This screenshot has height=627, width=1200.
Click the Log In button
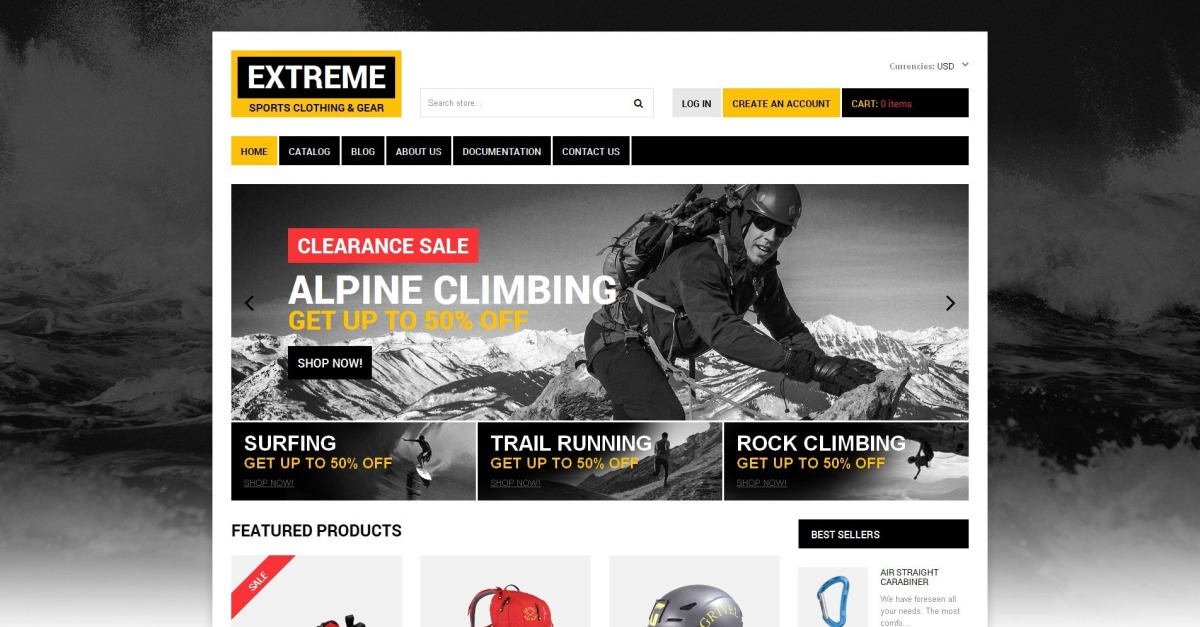point(696,103)
